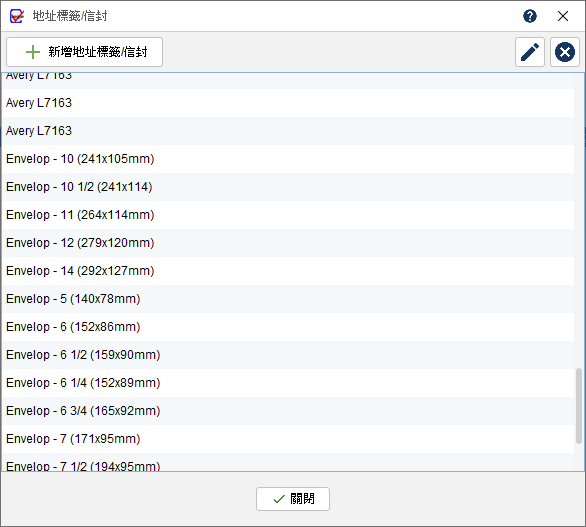Select Envelop - 5 (140x78mm) row
This screenshot has width=586, height=527.
(288, 299)
